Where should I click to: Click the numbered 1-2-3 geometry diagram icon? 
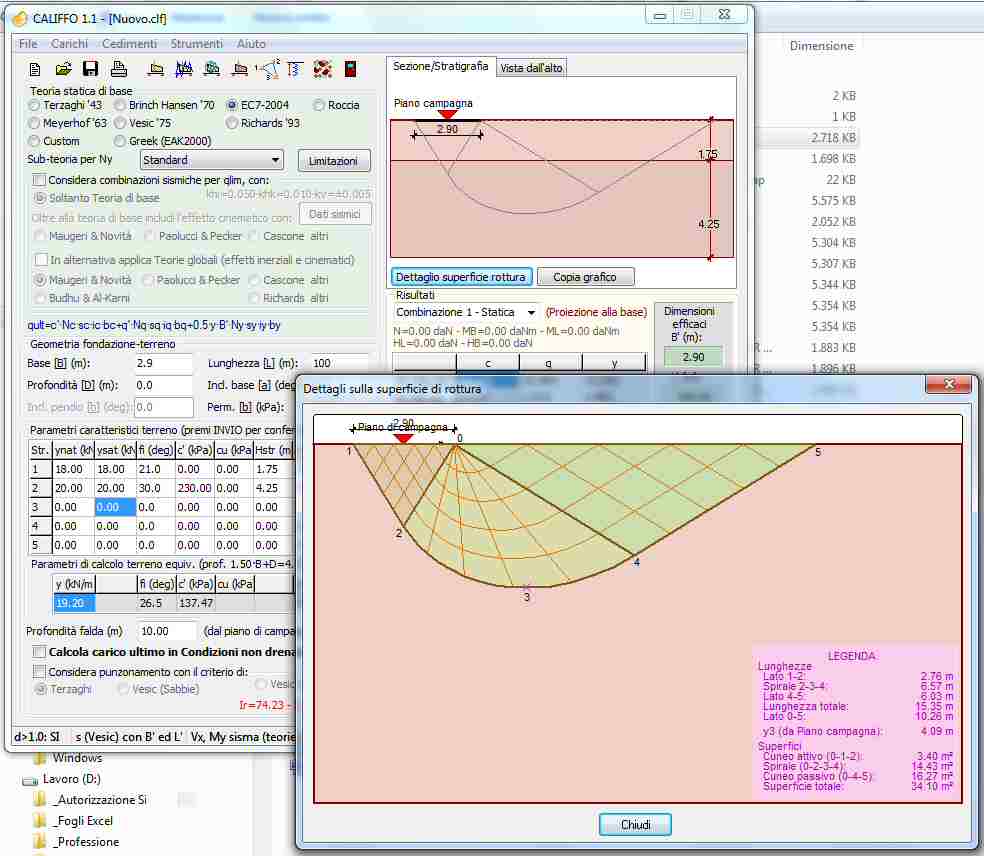click(269, 69)
